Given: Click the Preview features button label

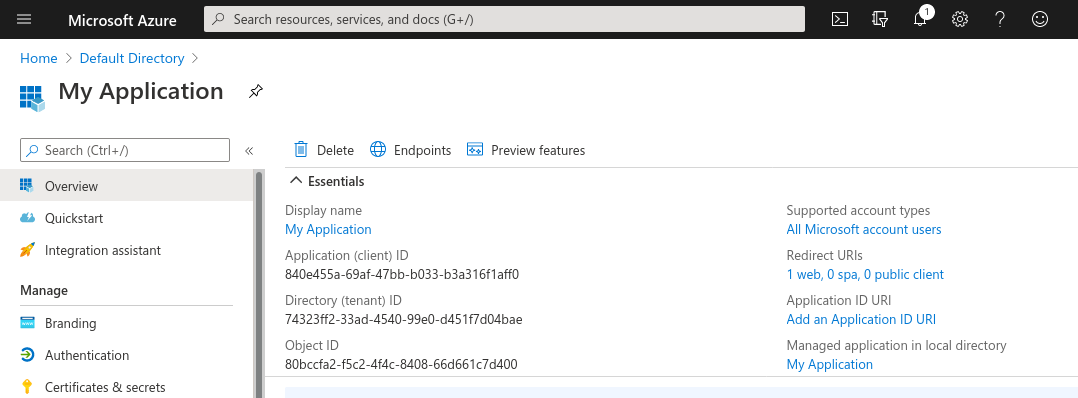Looking at the screenshot, I should (538, 150).
